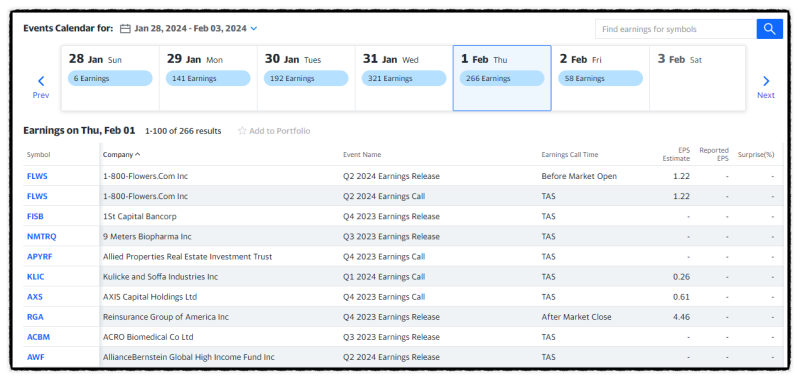Sort by Earnings Call Time column header
This screenshot has width=800, height=380.
(570, 155)
